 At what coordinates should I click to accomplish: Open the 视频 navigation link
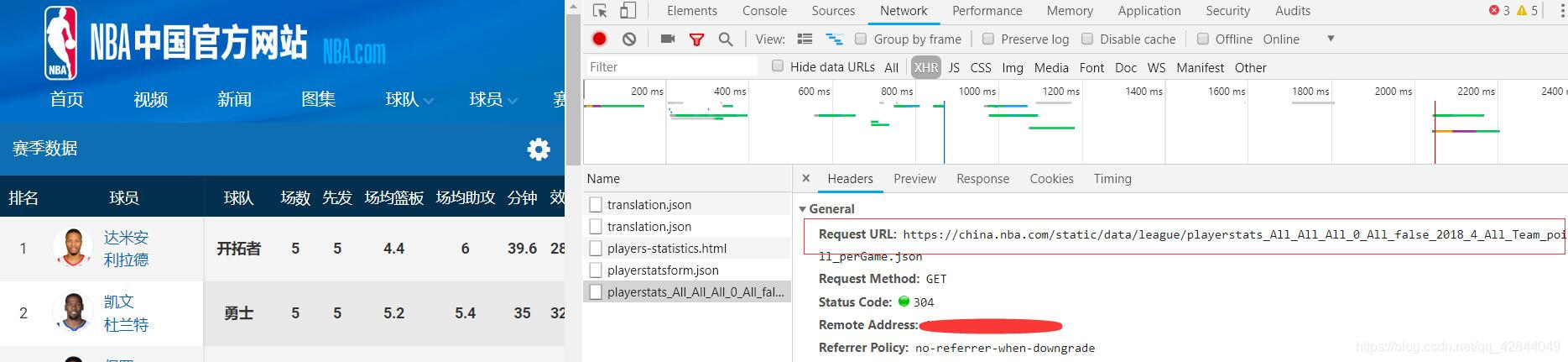(151, 99)
